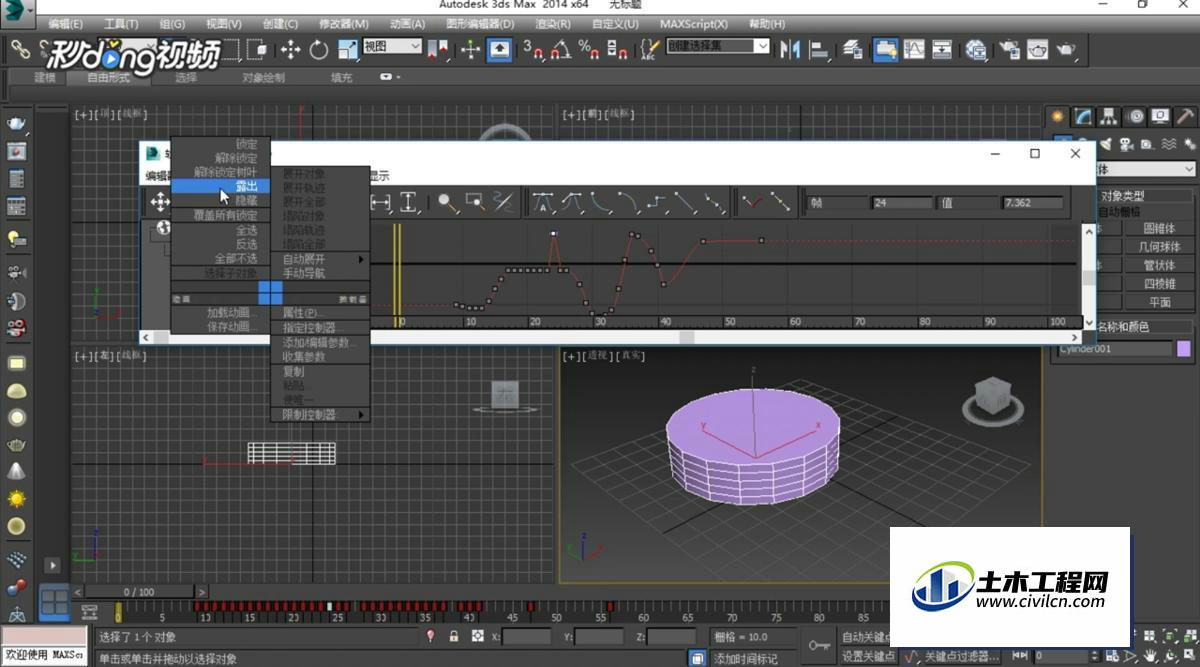Click the Render Production teapot icon
Viewport: 1200px width, 667px height.
(x=1066, y=48)
